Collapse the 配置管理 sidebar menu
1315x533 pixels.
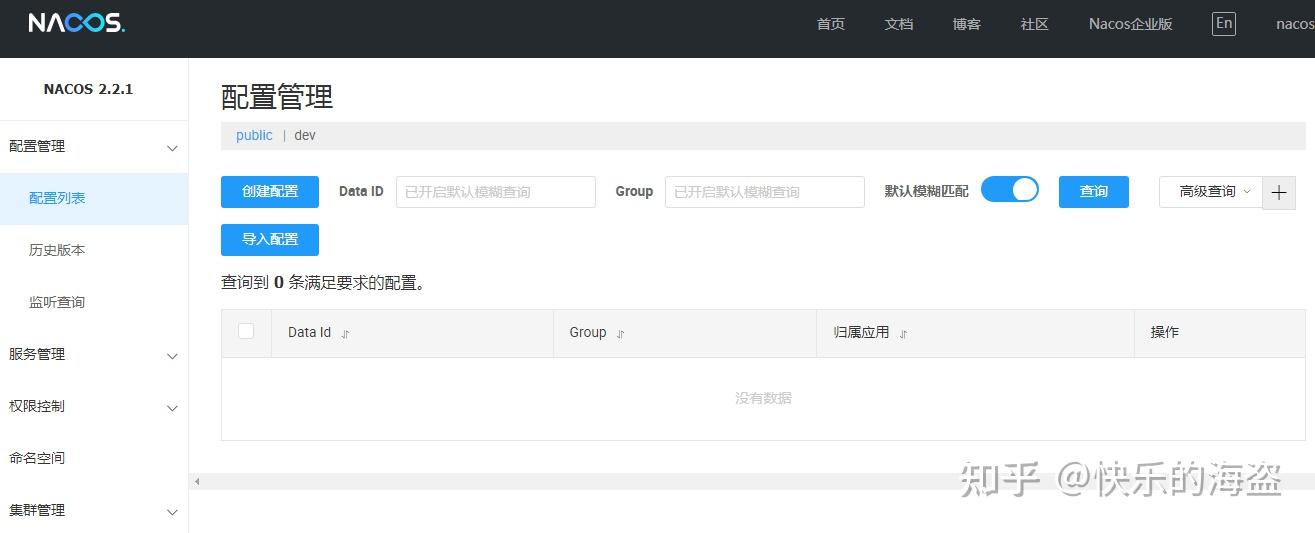click(94, 147)
